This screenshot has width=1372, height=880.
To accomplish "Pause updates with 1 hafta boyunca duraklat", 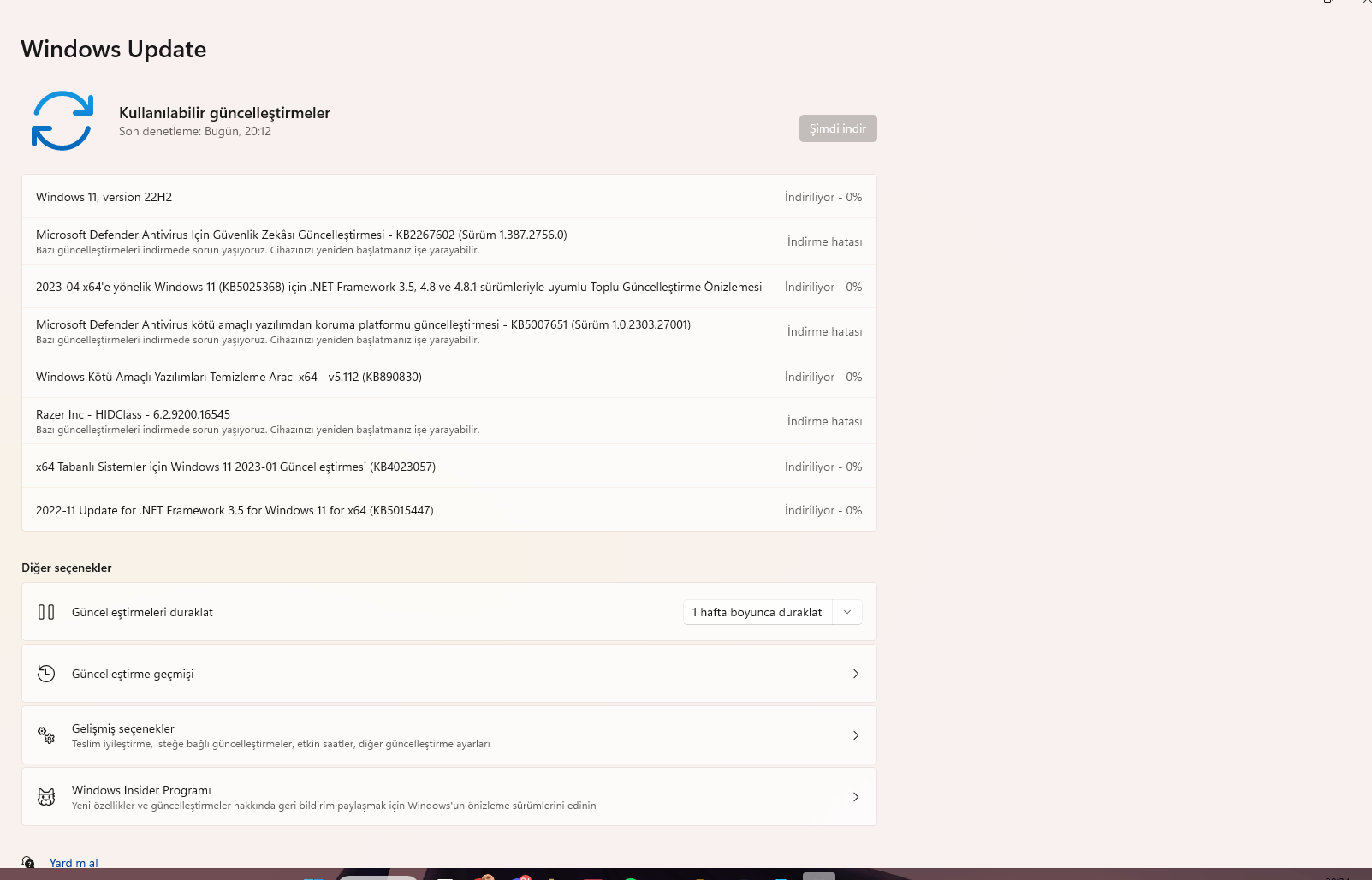I will click(757, 612).
